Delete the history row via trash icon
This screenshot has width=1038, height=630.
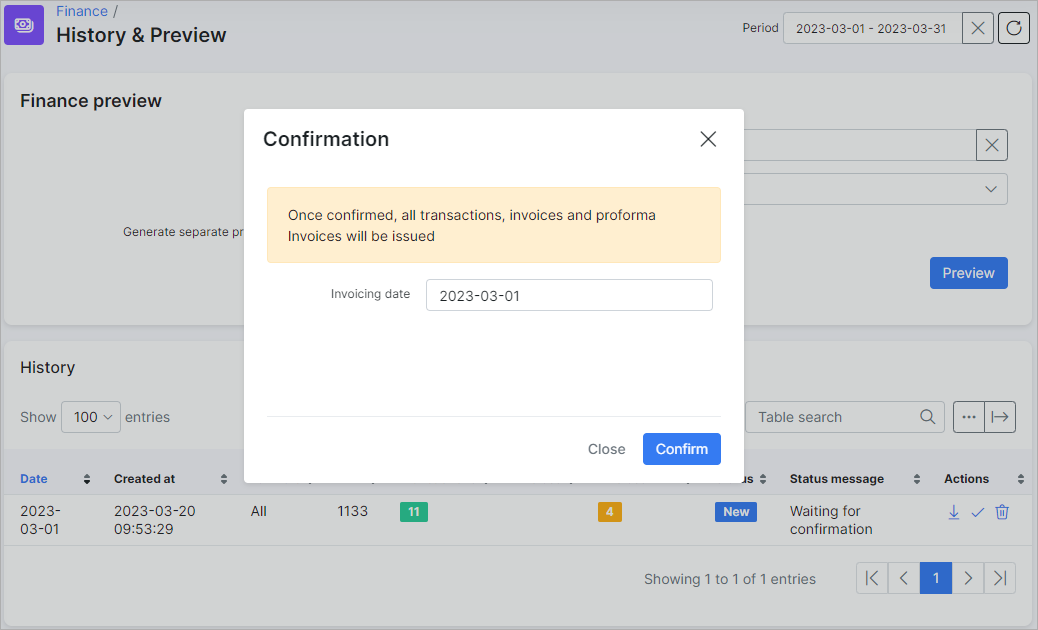[1002, 512]
